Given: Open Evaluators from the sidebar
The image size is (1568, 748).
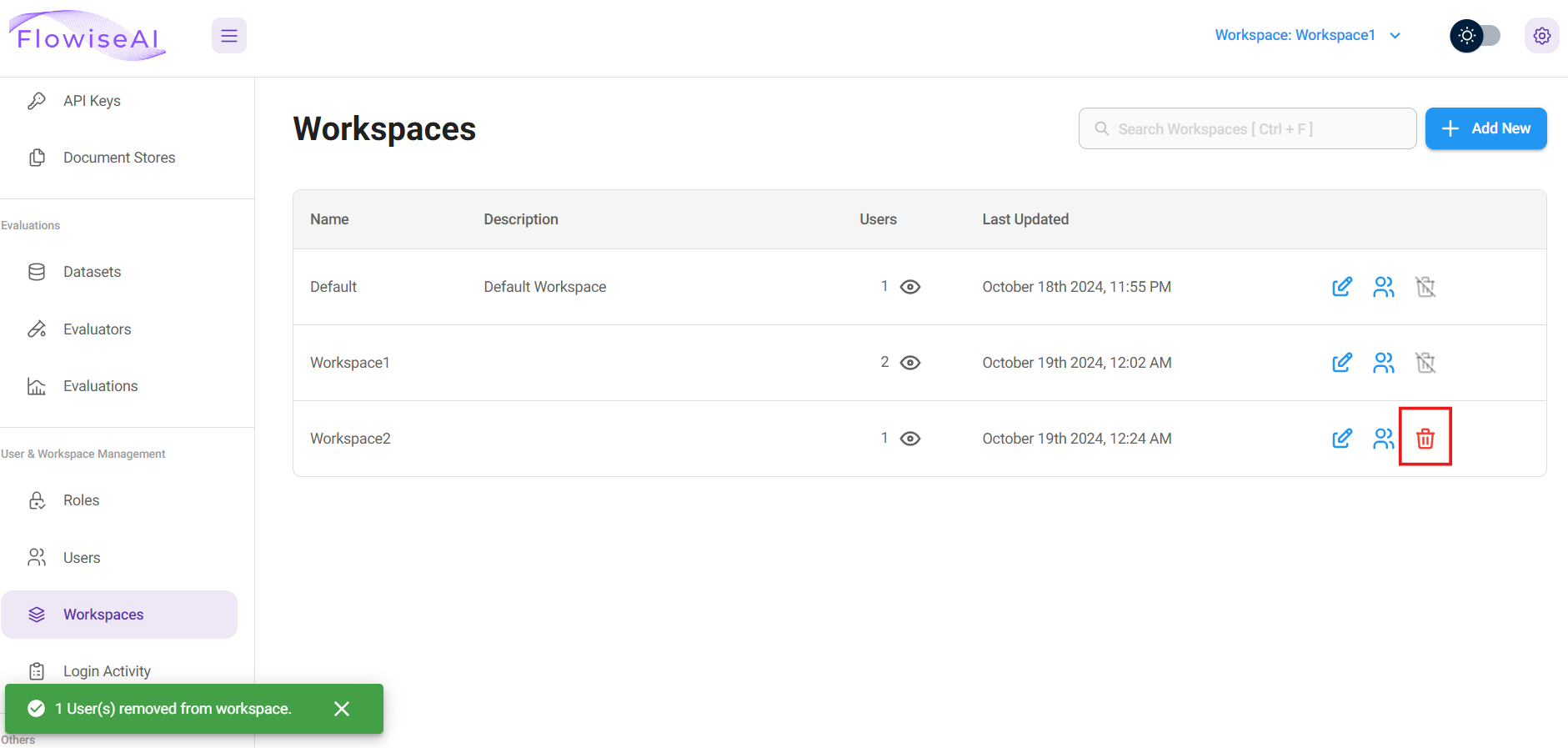Looking at the screenshot, I should pyautogui.click(x=97, y=329).
